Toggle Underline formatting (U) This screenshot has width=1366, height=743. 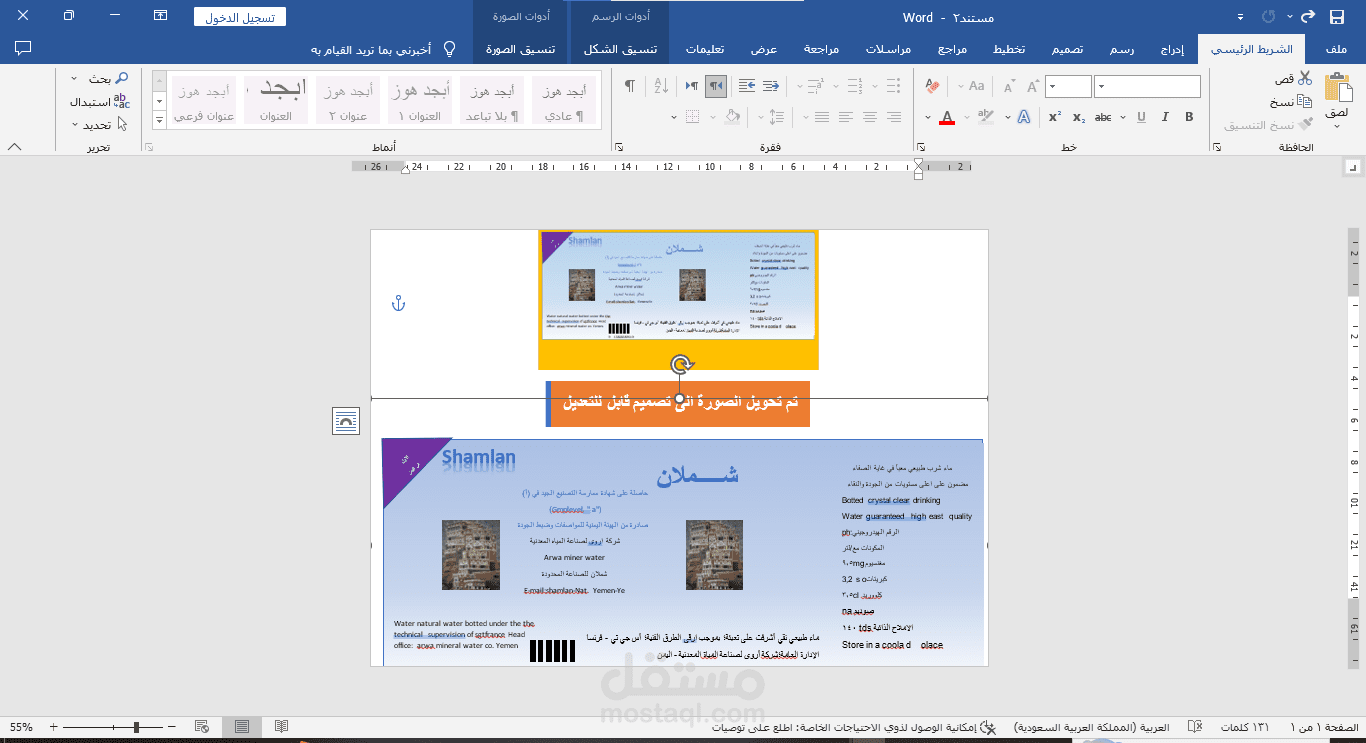(x=1141, y=116)
